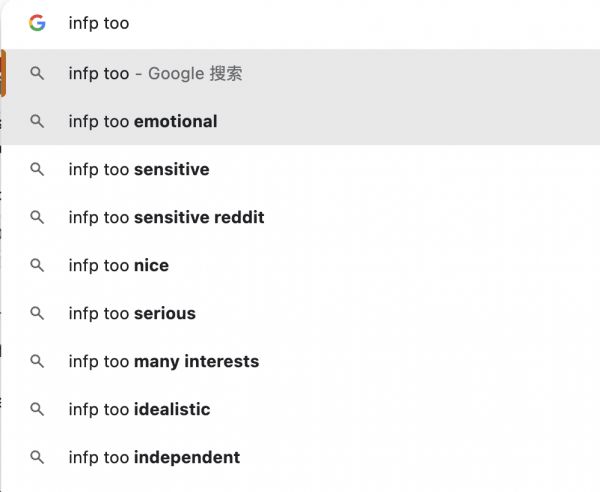The height and width of the screenshot is (492, 600).
Task: Click search icon beside "infp too many interests"
Action: (x=37, y=361)
